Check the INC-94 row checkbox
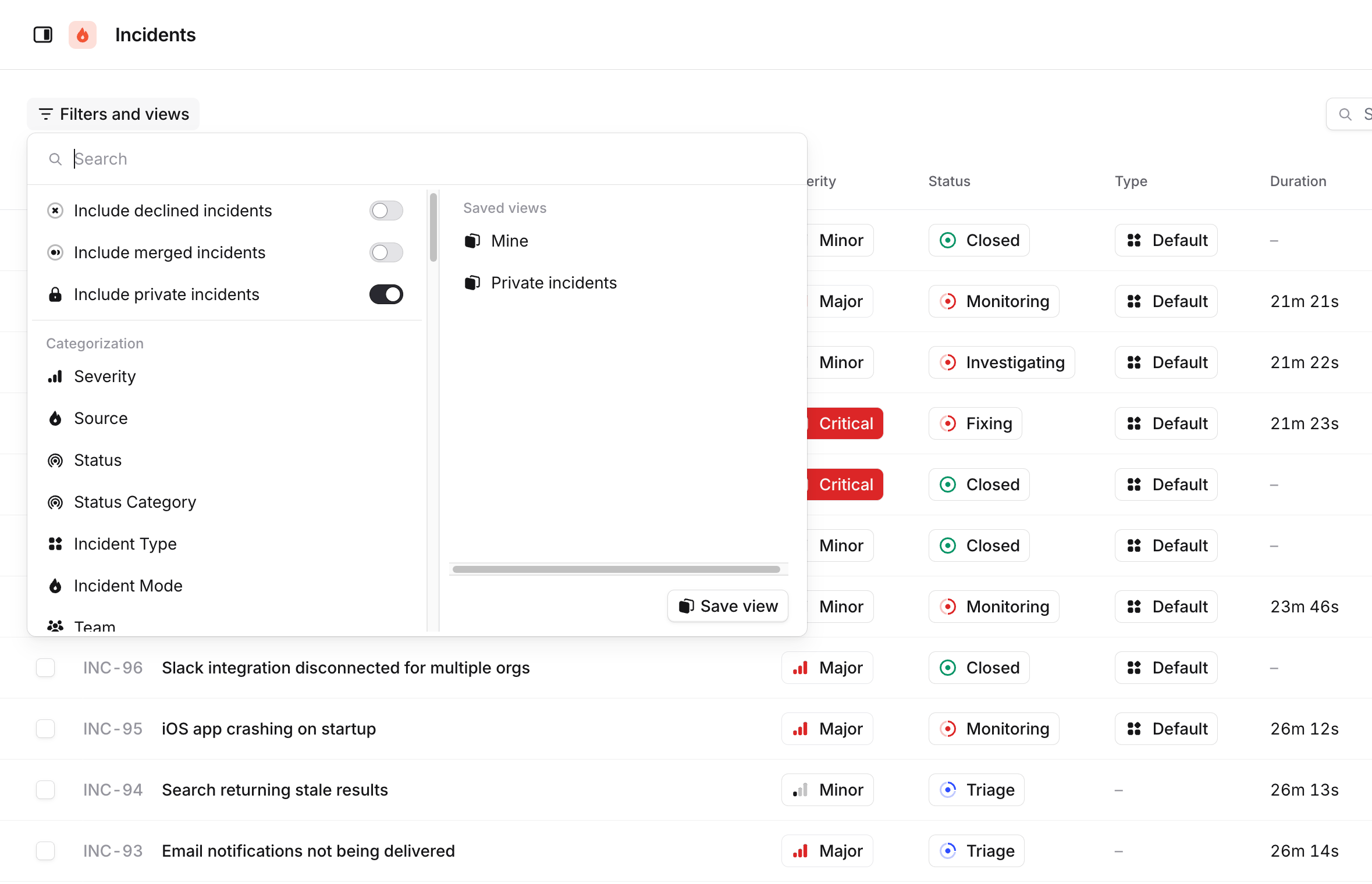This screenshot has width=1372, height=884. coord(45,790)
